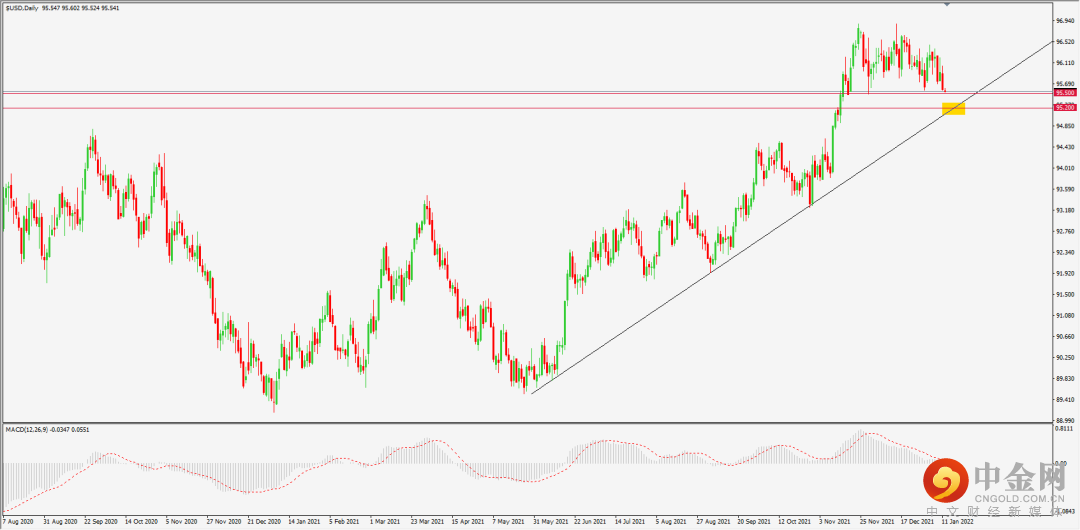
Task: Click the 15 Apr 2021 date label
Action: [469, 522]
